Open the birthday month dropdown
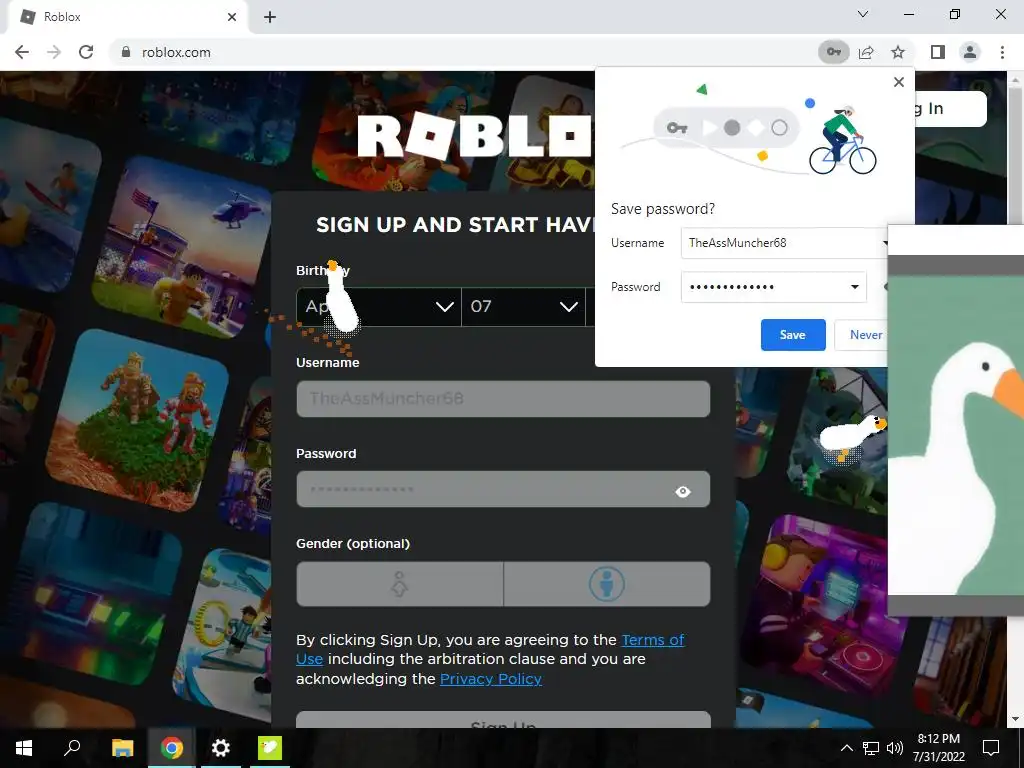This screenshot has height=768, width=1024. click(x=379, y=306)
